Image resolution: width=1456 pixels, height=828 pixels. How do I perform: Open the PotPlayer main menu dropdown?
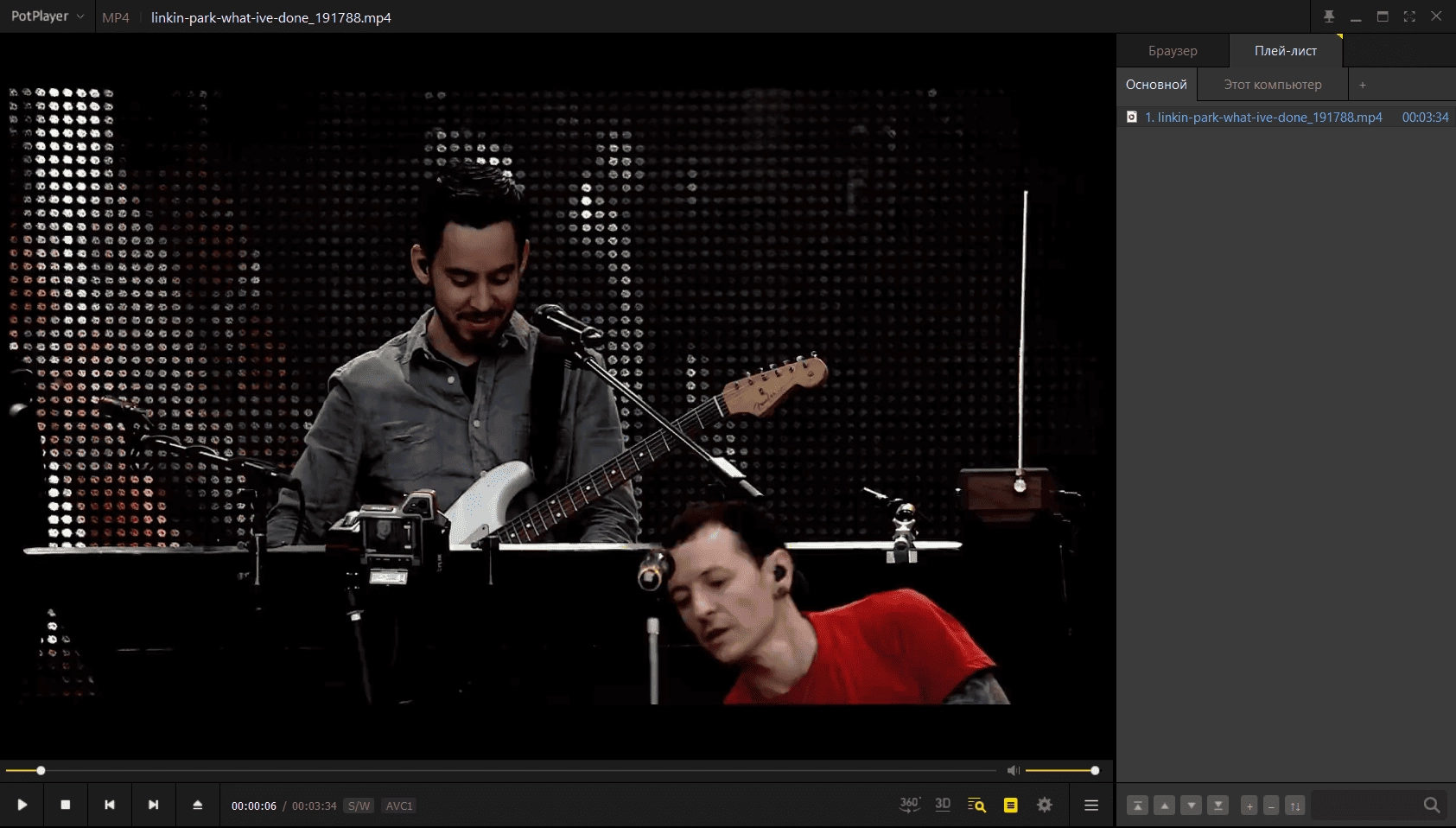[x=48, y=16]
